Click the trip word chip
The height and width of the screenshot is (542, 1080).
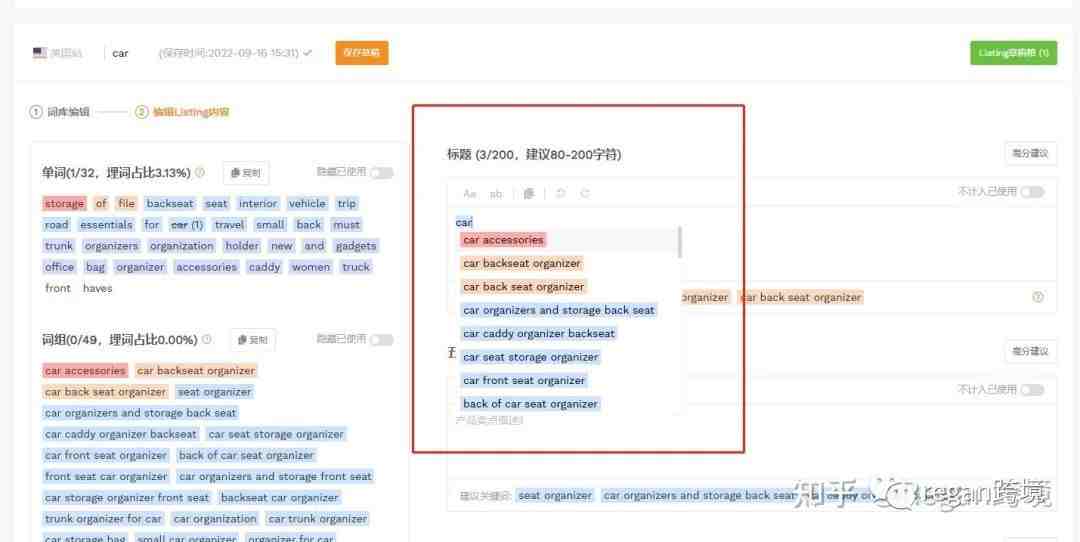pos(346,203)
